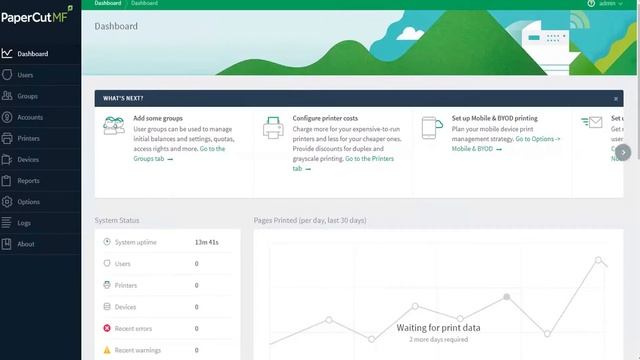Click the PaperCut MF logo
The height and width of the screenshot is (360, 640).
point(37,16)
